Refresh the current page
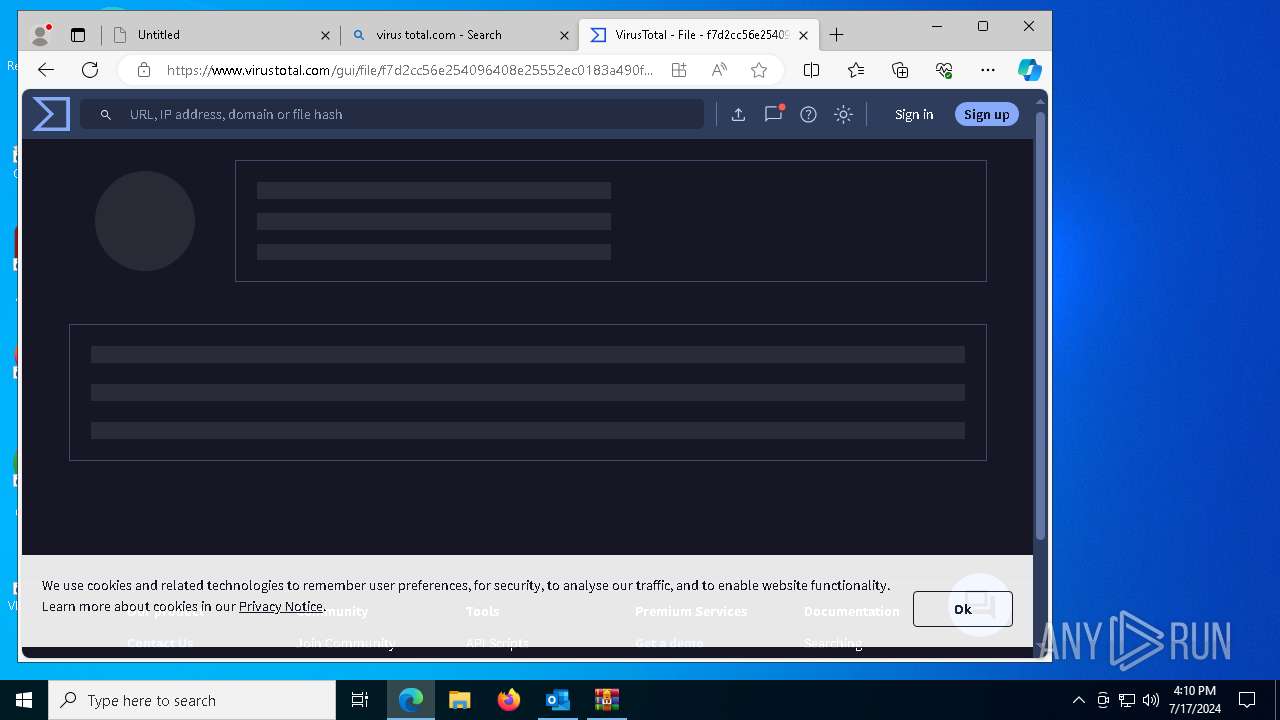The width and height of the screenshot is (1280, 720). [x=90, y=70]
